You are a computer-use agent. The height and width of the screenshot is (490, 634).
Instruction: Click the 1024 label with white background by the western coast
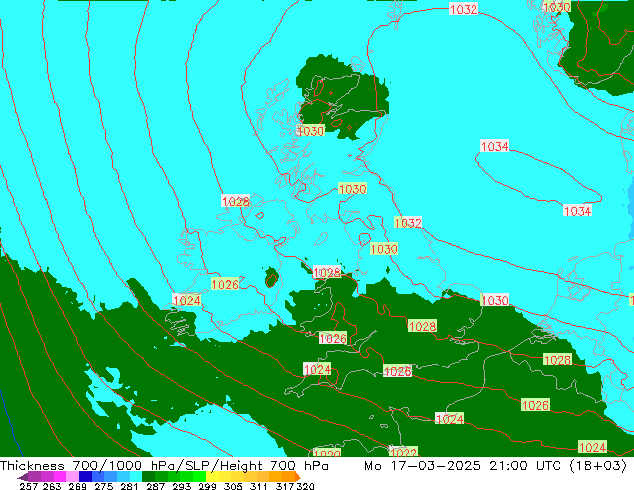[186, 300]
